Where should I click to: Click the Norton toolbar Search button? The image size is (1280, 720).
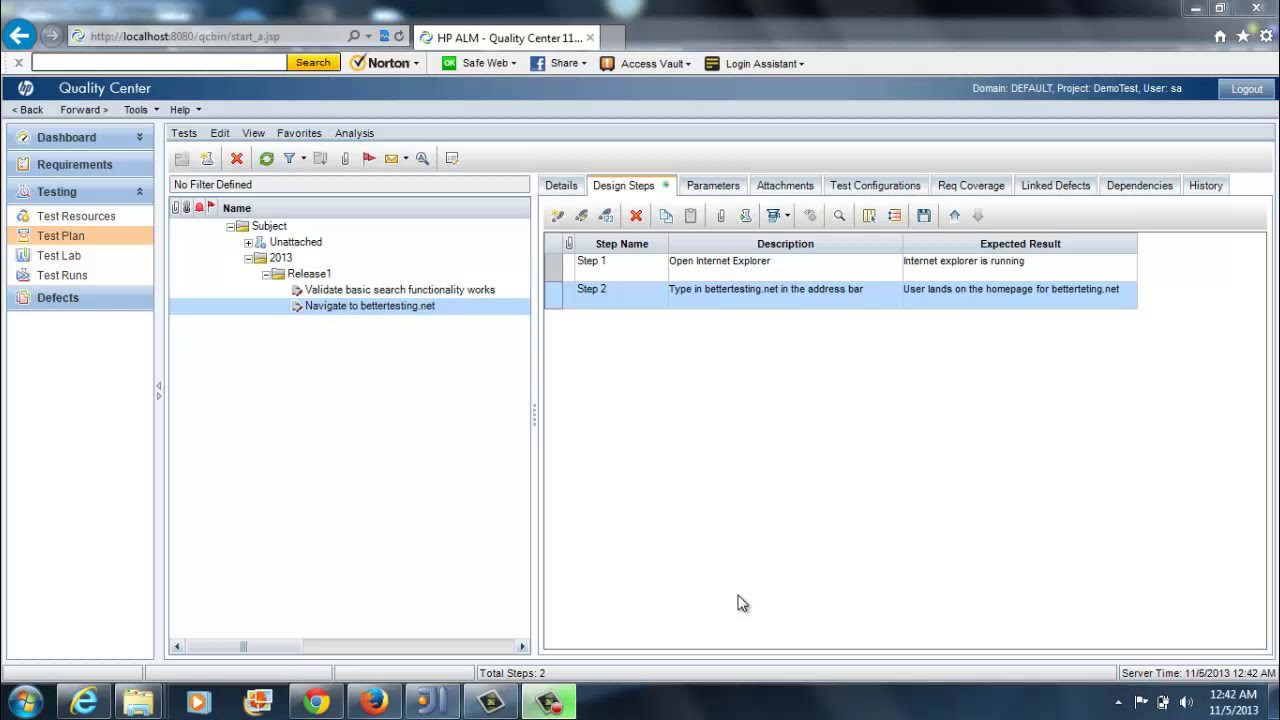(313, 63)
